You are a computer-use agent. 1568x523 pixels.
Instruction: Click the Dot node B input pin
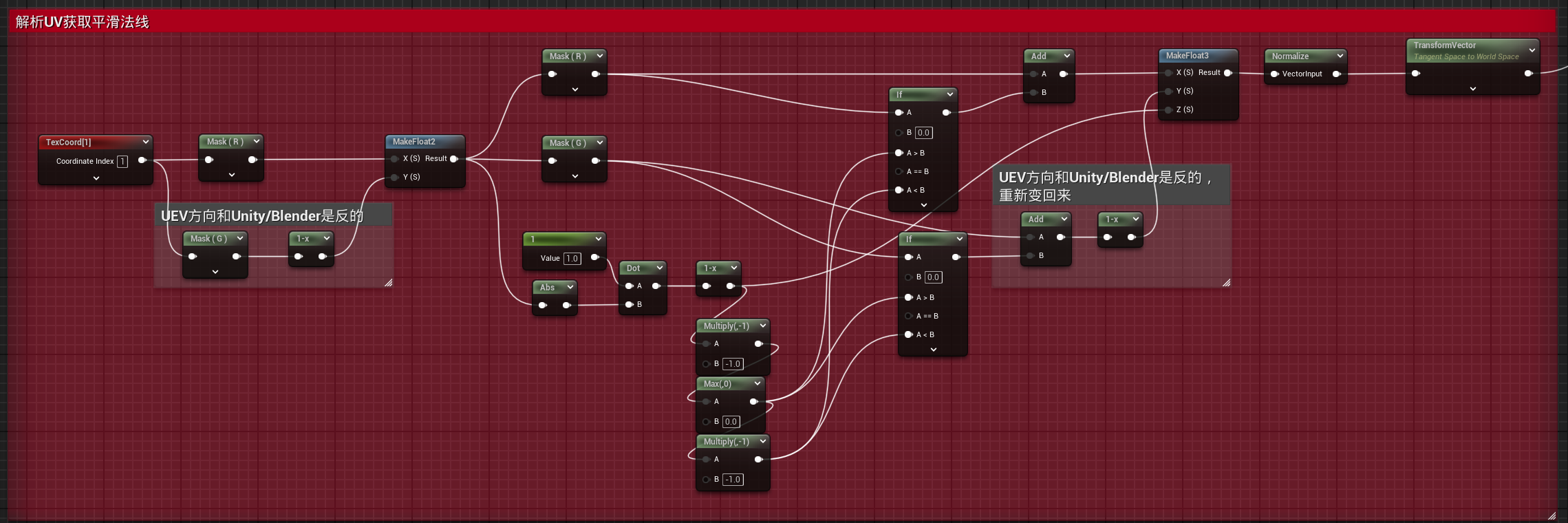pos(629,304)
